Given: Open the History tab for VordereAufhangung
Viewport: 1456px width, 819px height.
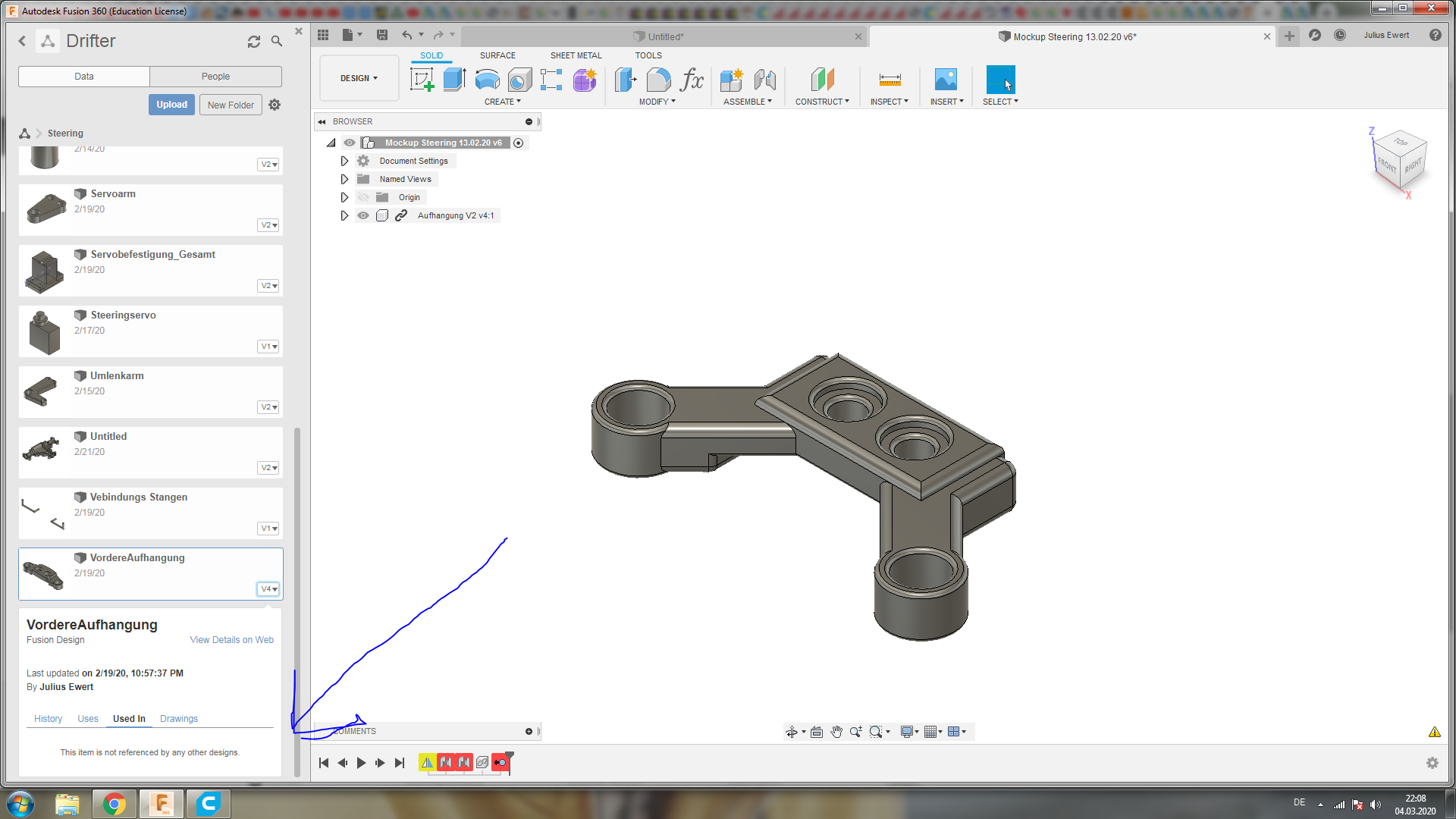Looking at the screenshot, I should coord(48,719).
